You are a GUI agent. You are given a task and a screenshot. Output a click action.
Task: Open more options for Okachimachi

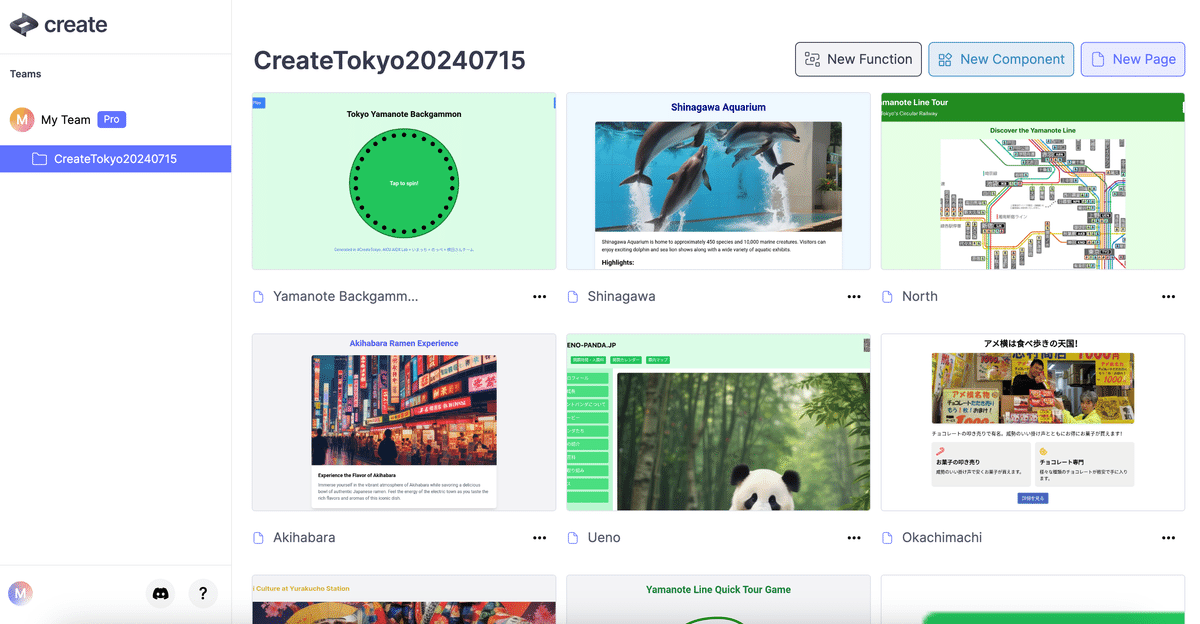[1168, 538]
